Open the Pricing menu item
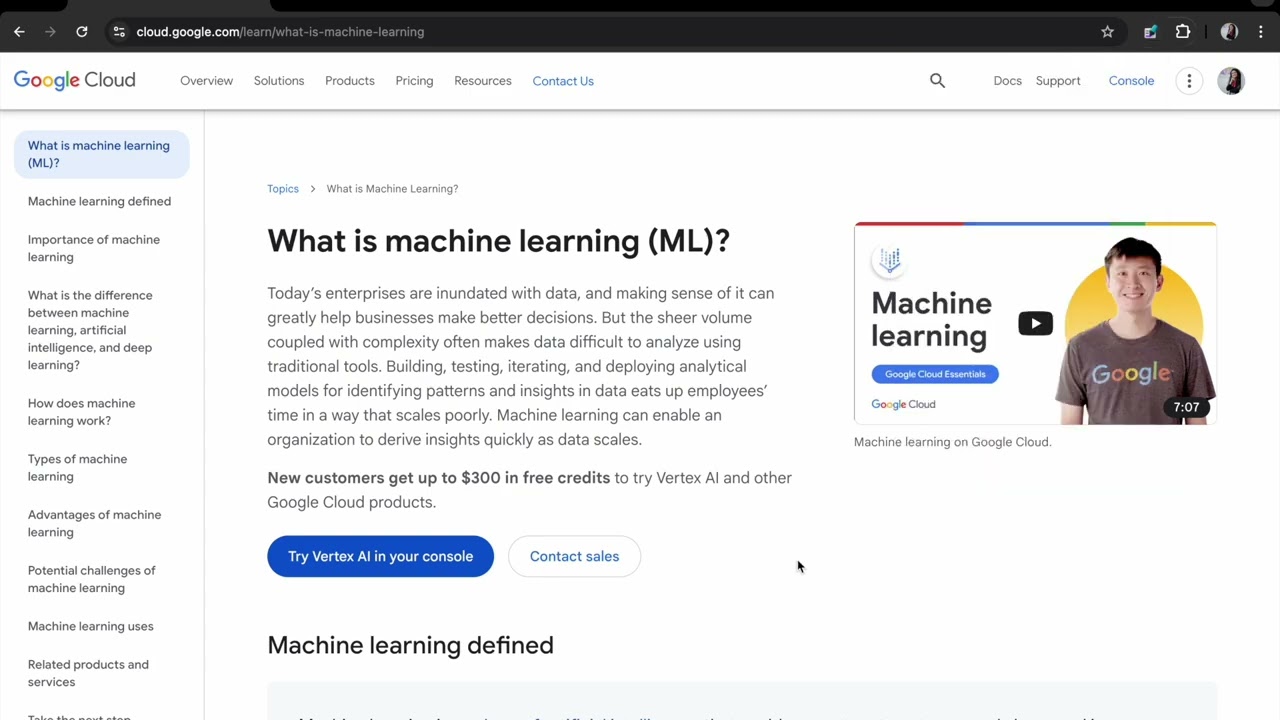The width and height of the screenshot is (1280, 720). point(414,81)
